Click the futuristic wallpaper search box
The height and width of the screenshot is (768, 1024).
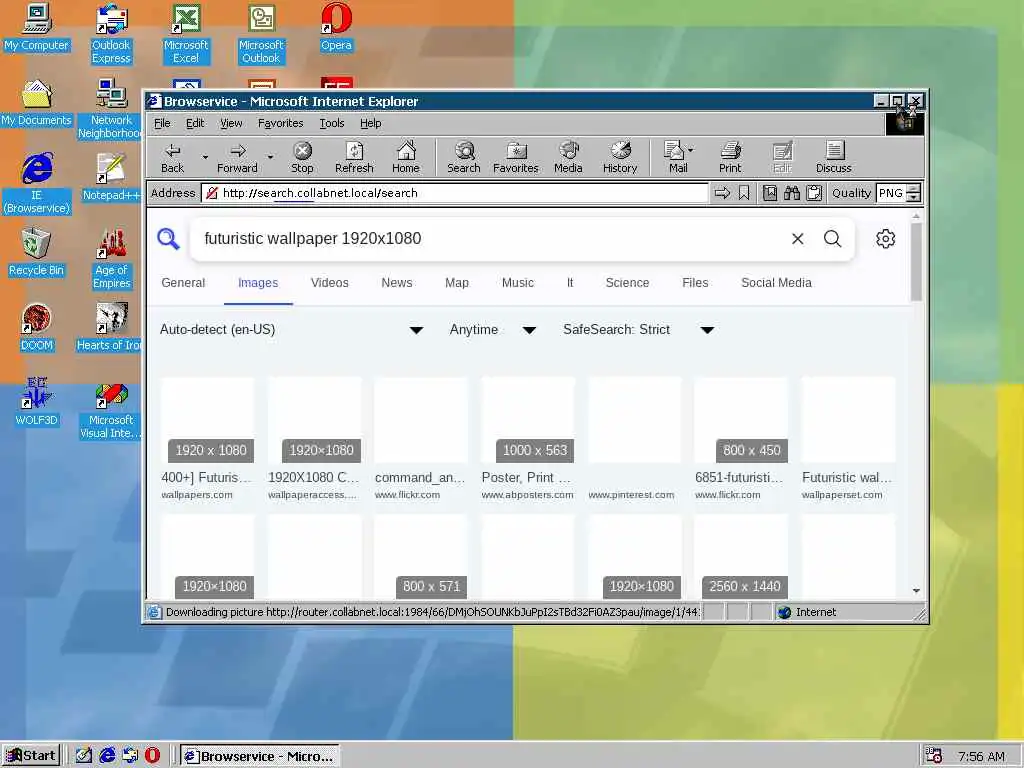click(x=490, y=238)
